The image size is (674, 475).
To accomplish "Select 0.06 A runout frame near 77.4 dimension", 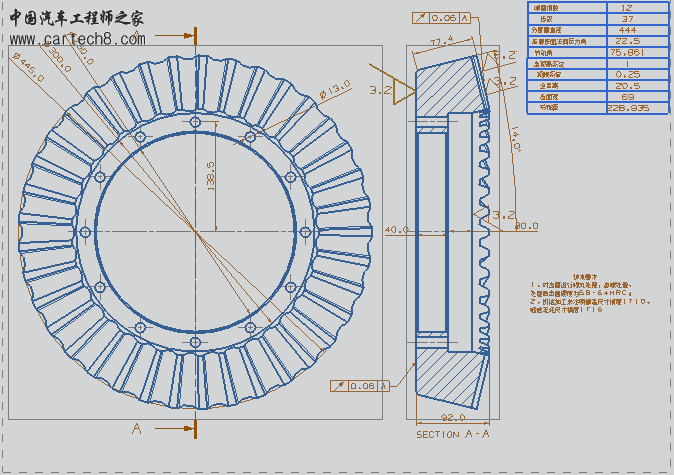I will coord(441,18).
